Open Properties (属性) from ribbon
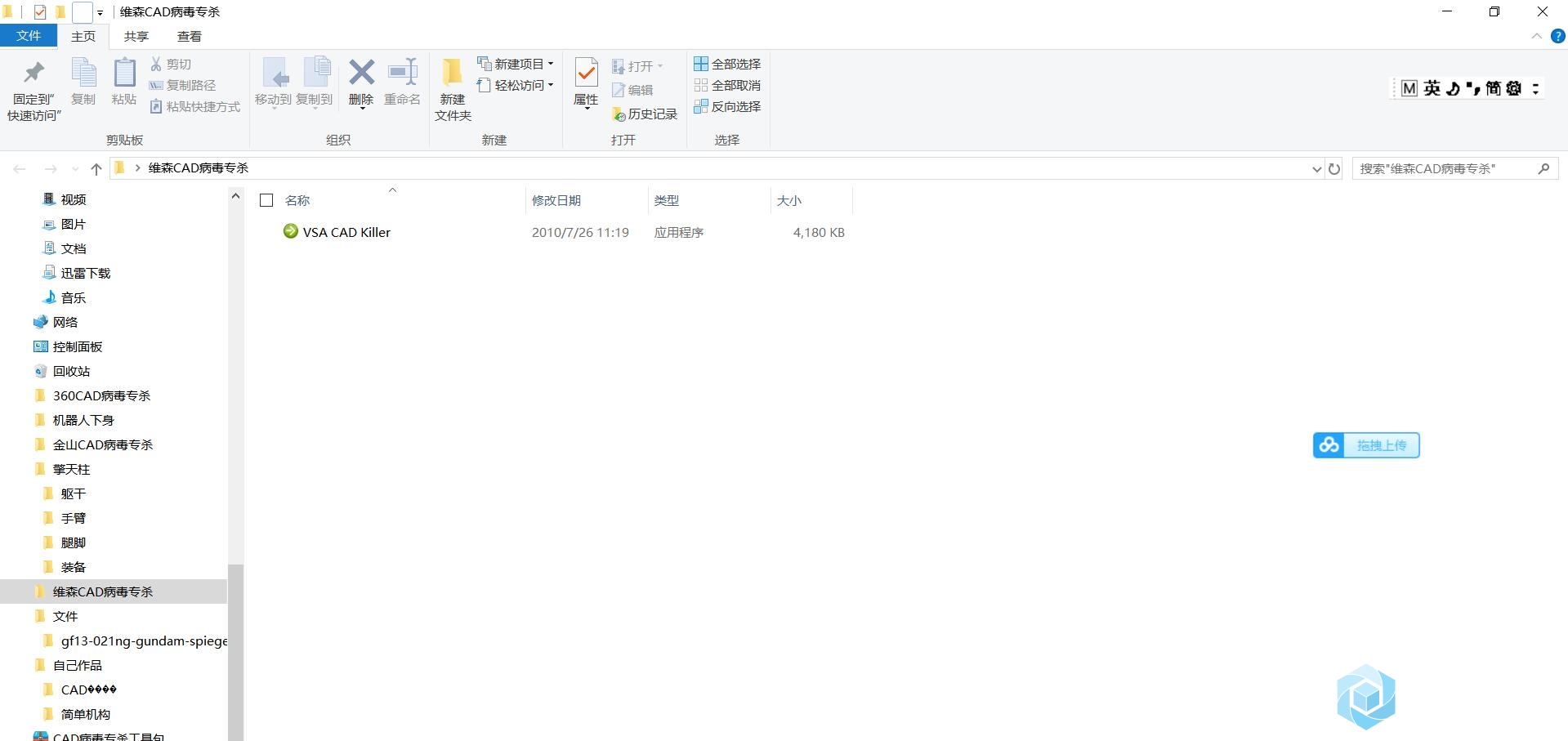The width and height of the screenshot is (1568, 741). pos(586,82)
